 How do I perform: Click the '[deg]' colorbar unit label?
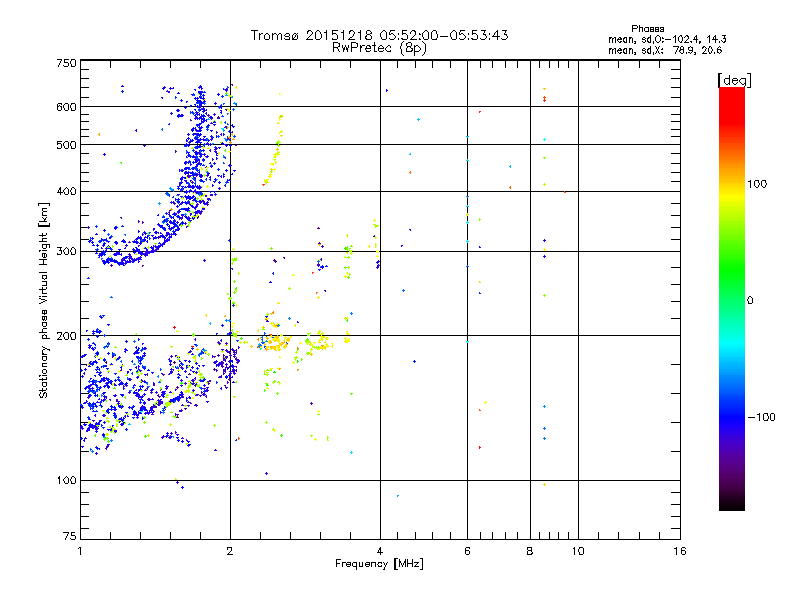pyautogui.click(x=734, y=80)
